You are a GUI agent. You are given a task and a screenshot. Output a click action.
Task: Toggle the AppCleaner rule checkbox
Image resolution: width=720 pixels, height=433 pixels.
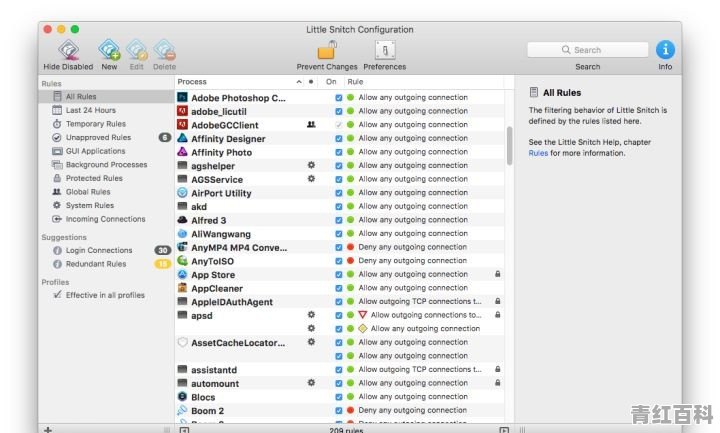(339, 288)
